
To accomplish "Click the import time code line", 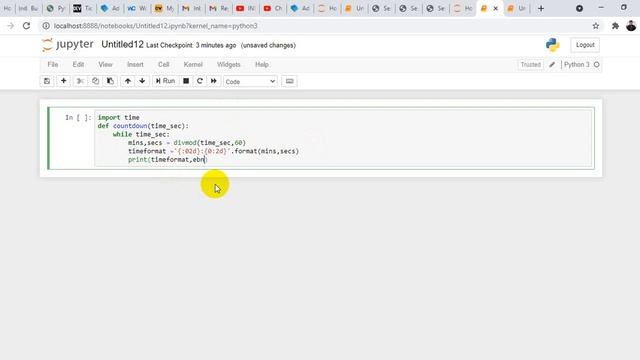I will point(118,118).
